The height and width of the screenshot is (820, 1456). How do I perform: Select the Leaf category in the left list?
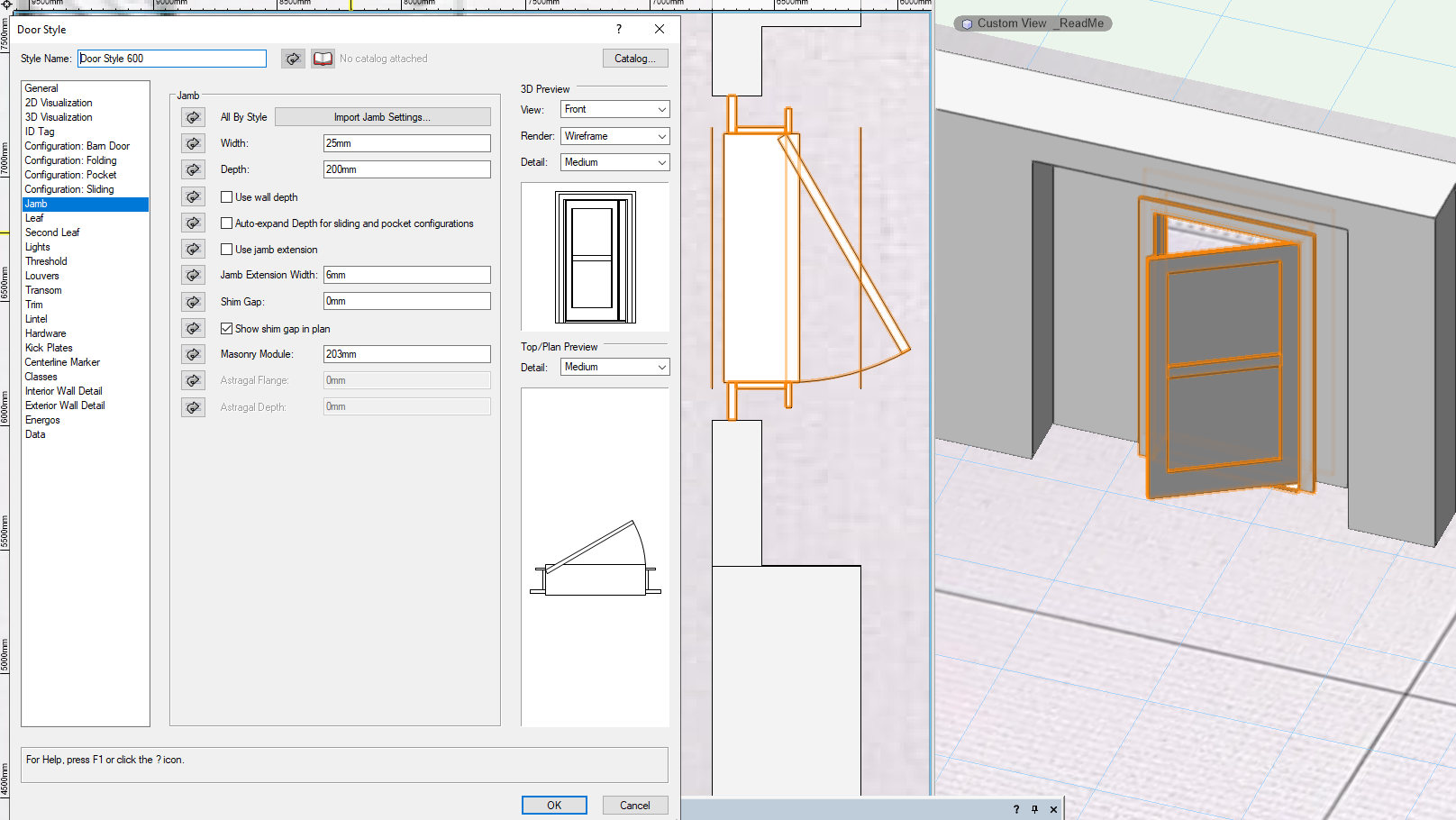(36, 217)
